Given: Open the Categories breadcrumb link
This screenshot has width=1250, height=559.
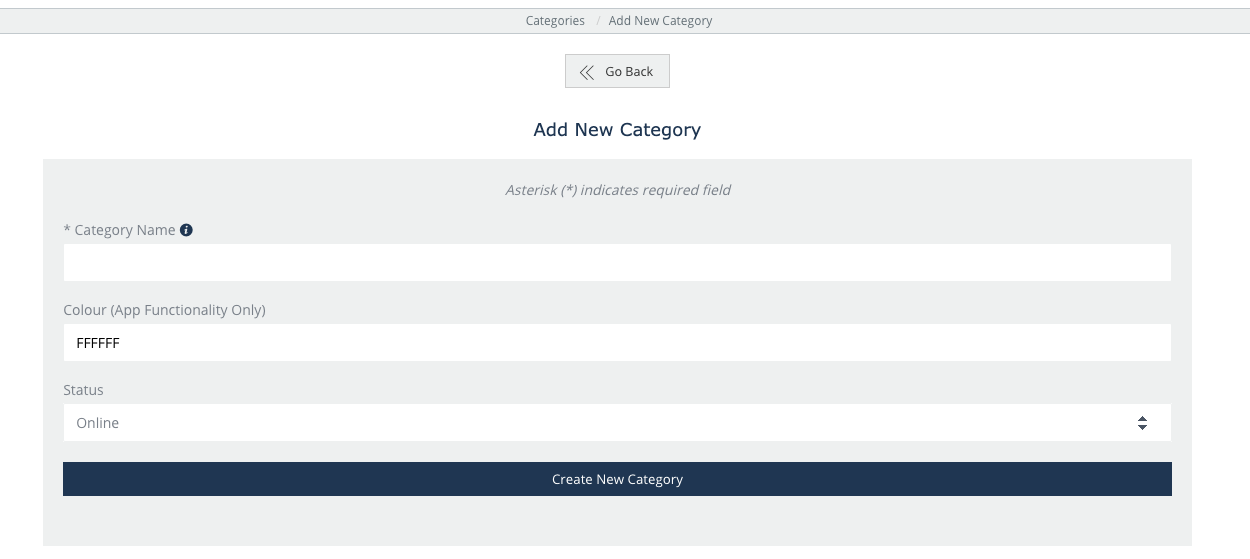Looking at the screenshot, I should [555, 21].
